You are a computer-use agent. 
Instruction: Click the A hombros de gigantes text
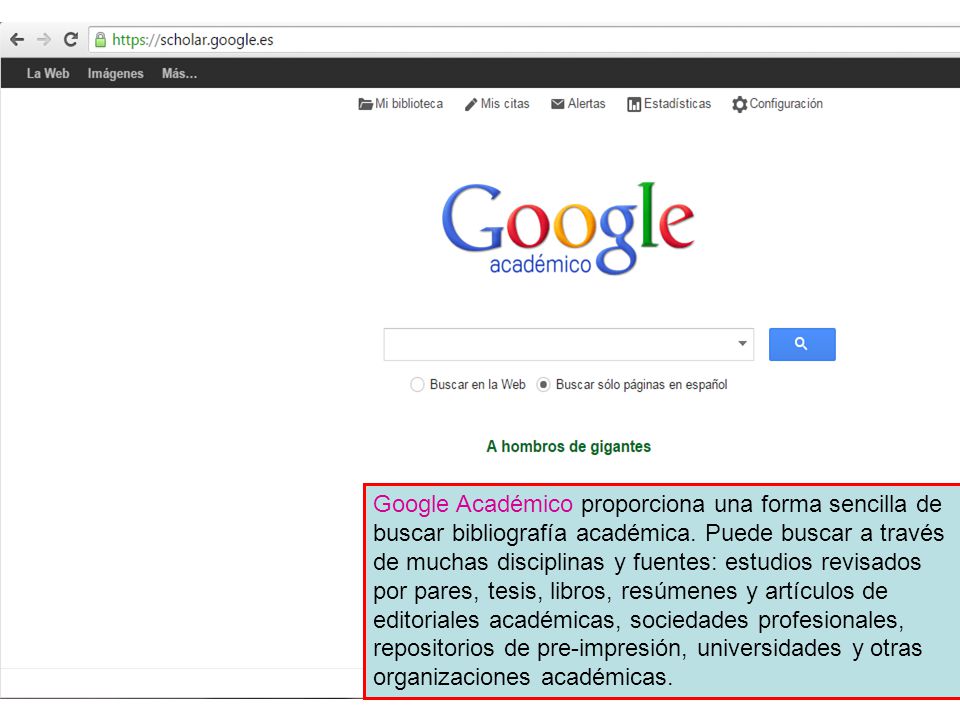(x=568, y=446)
